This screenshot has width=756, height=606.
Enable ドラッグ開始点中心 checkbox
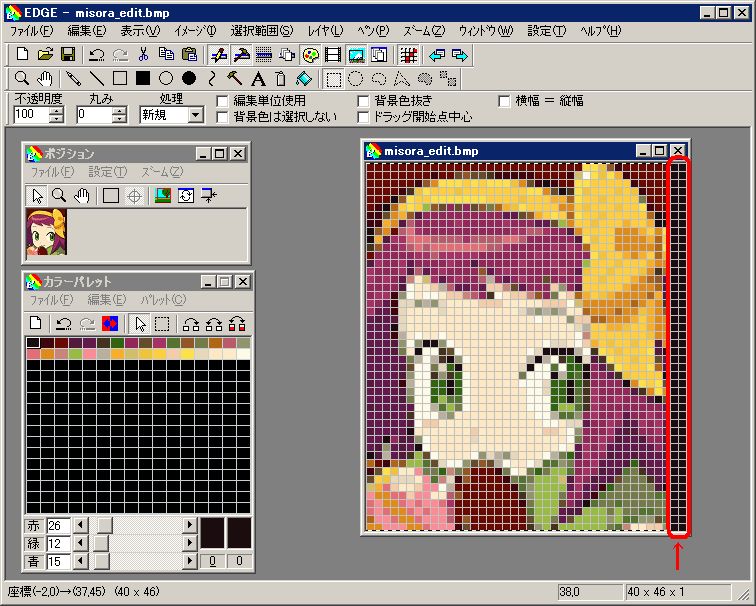tap(364, 117)
